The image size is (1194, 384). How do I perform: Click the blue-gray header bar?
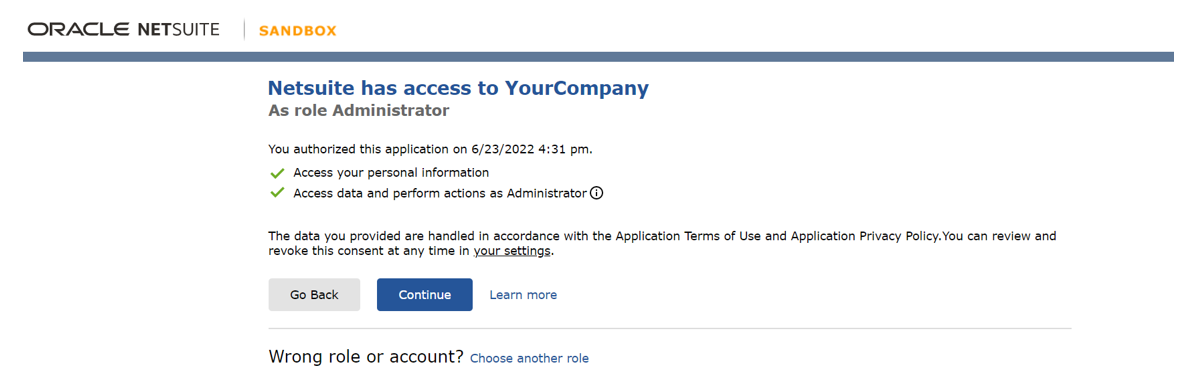click(598, 57)
